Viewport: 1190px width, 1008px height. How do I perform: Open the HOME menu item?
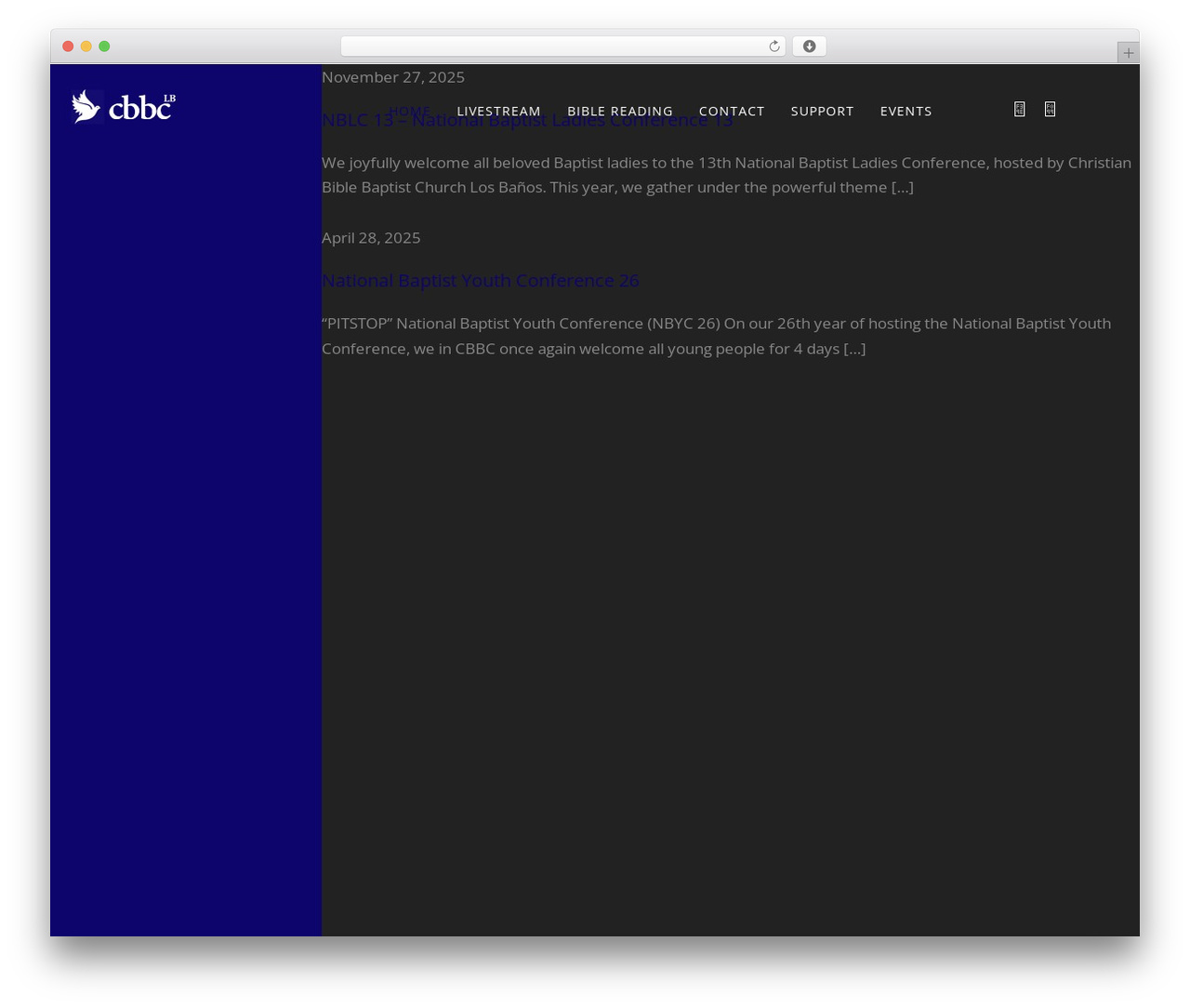coord(410,111)
